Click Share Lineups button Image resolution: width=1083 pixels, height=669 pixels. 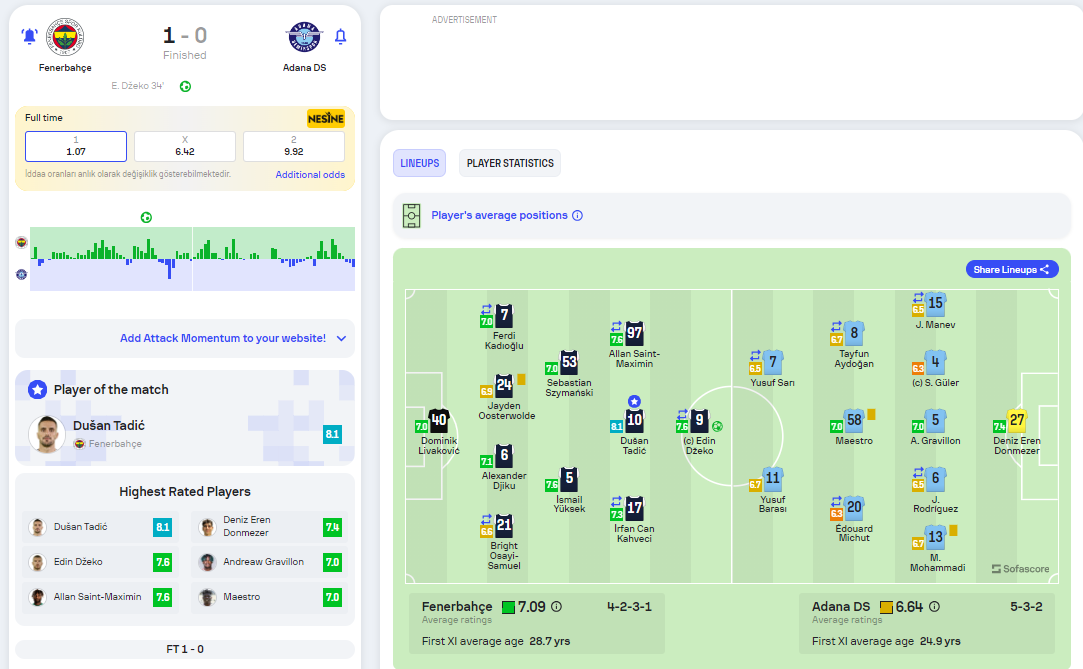click(x=1012, y=269)
